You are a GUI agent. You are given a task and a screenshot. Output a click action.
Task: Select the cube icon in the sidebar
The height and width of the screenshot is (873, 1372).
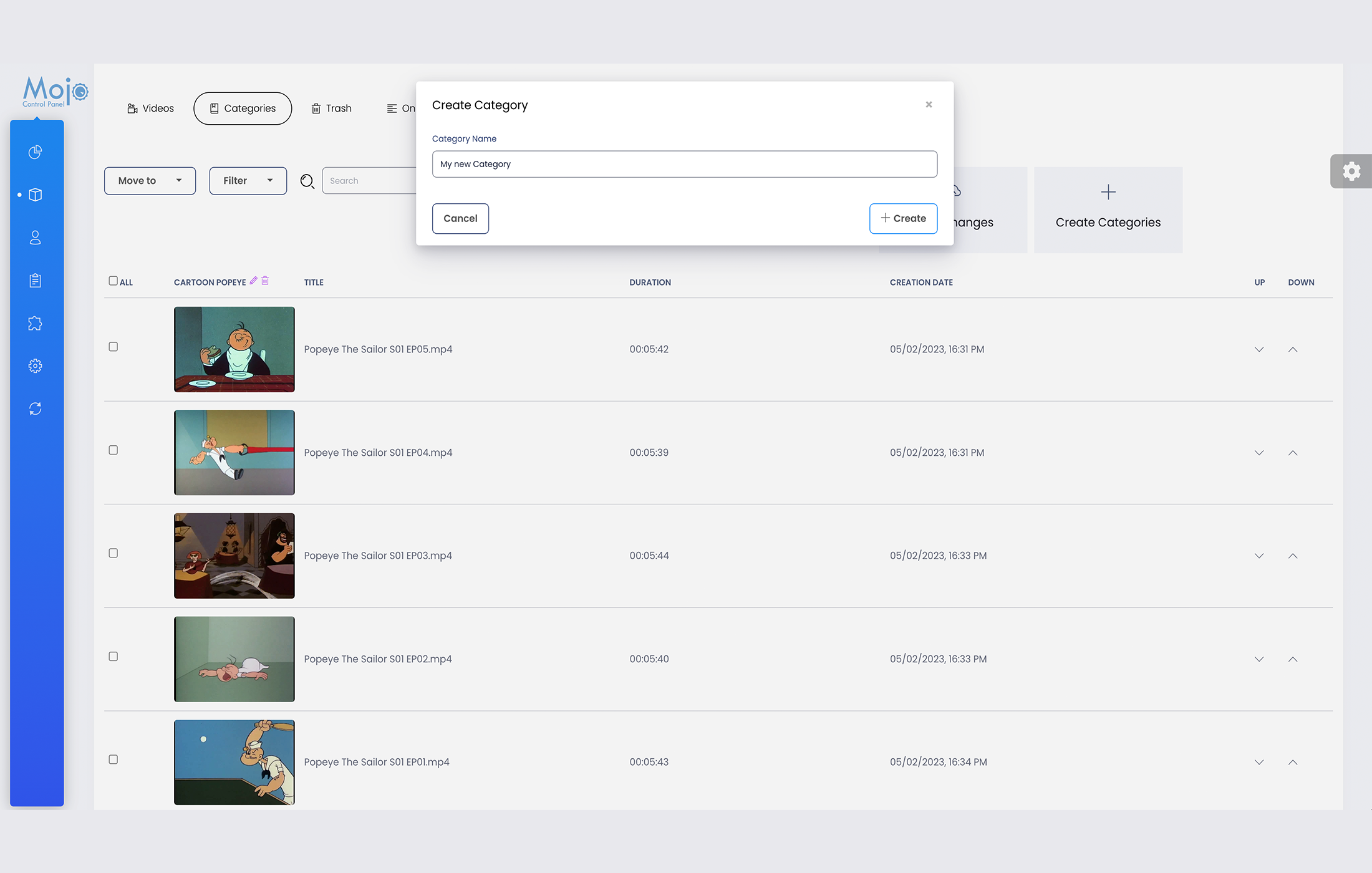tap(35, 194)
